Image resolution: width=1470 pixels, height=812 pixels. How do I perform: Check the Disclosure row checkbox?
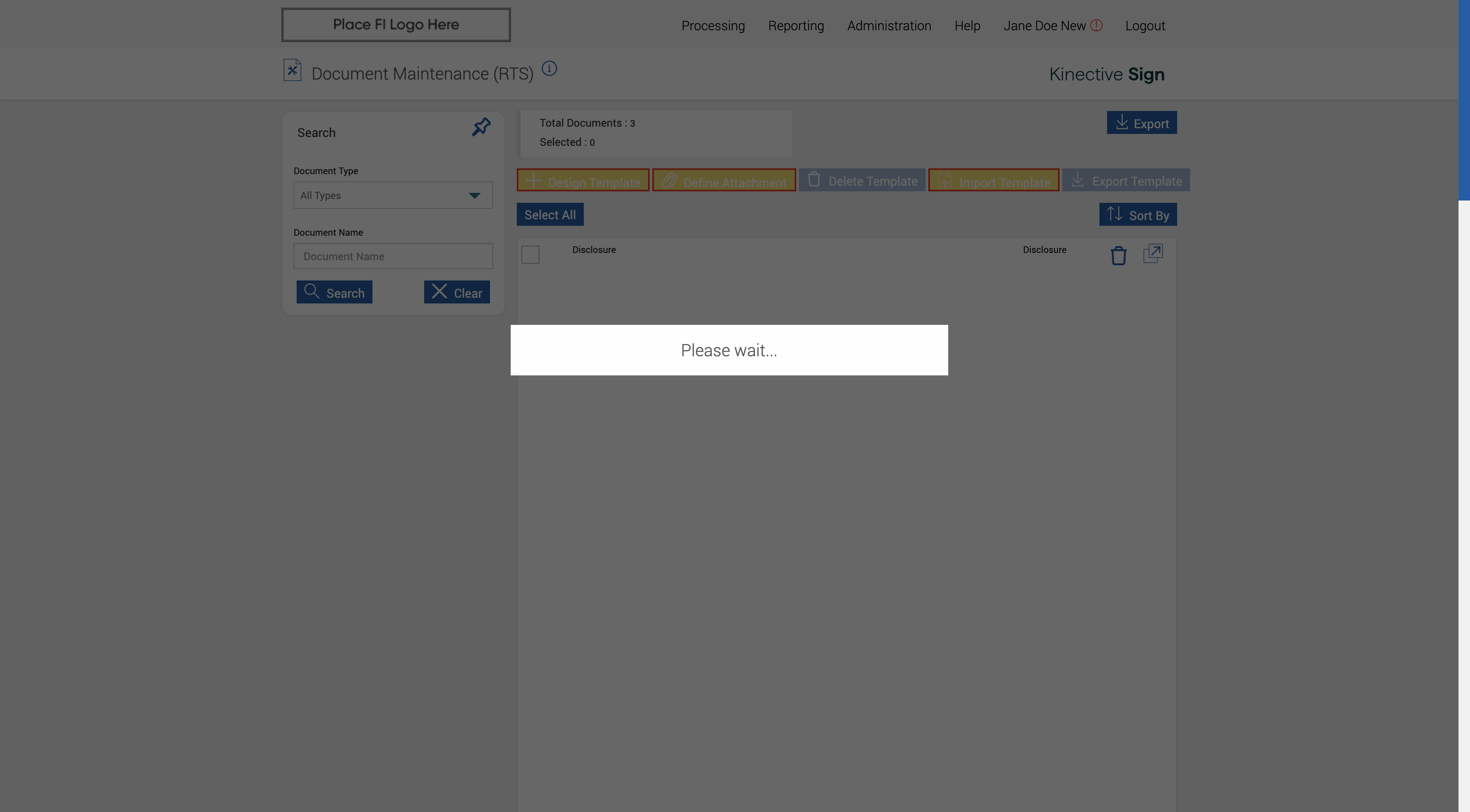tap(530, 254)
